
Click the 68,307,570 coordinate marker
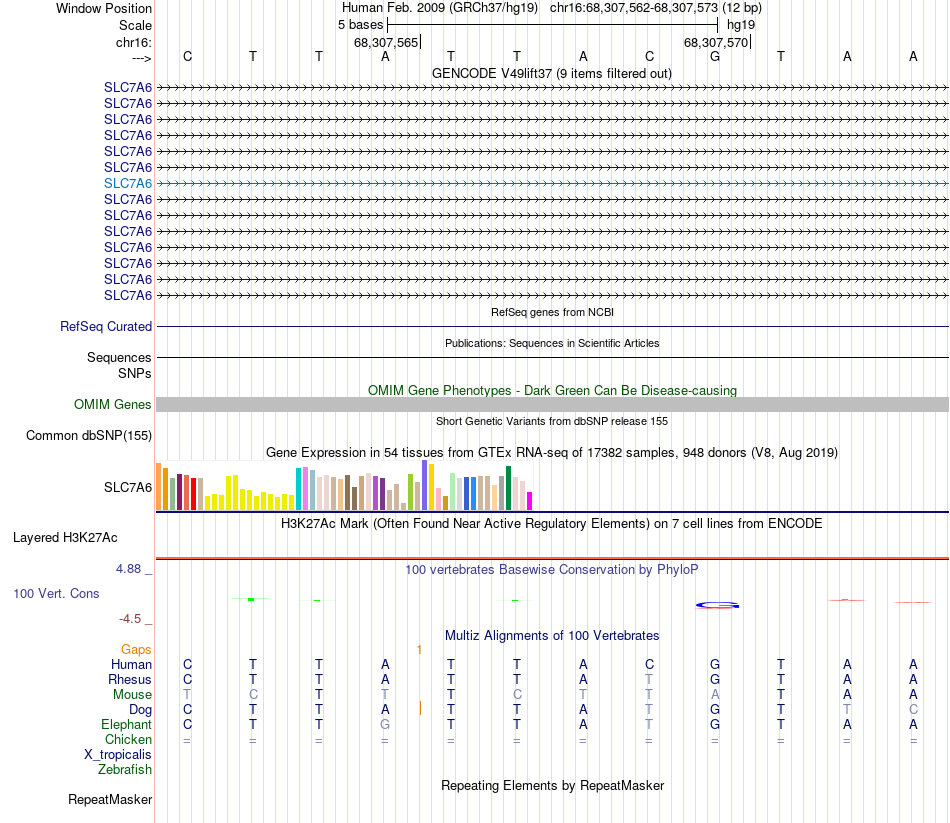point(716,42)
